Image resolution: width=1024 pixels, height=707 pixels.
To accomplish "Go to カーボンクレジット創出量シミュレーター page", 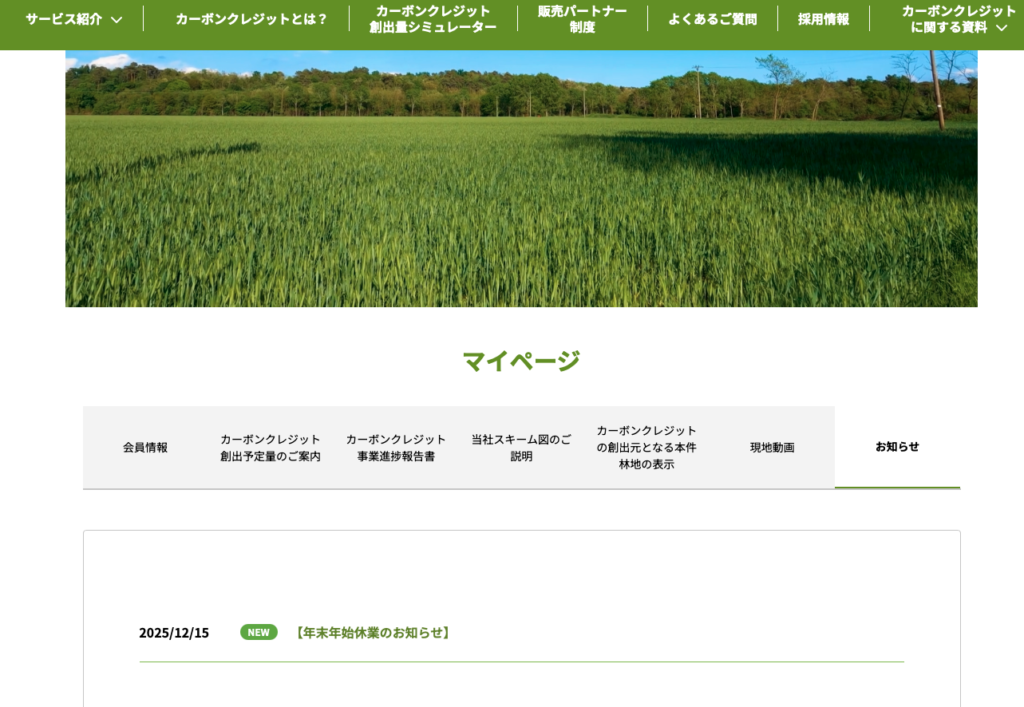I will click(433, 19).
